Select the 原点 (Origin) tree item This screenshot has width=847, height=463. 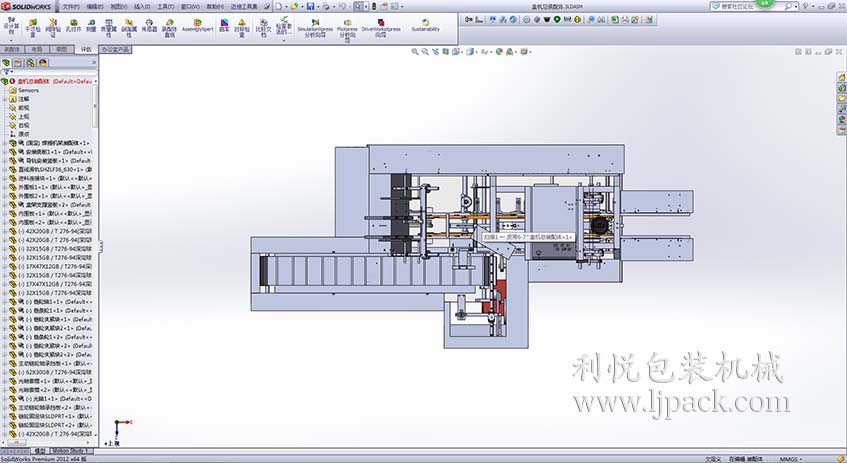pos(24,134)
